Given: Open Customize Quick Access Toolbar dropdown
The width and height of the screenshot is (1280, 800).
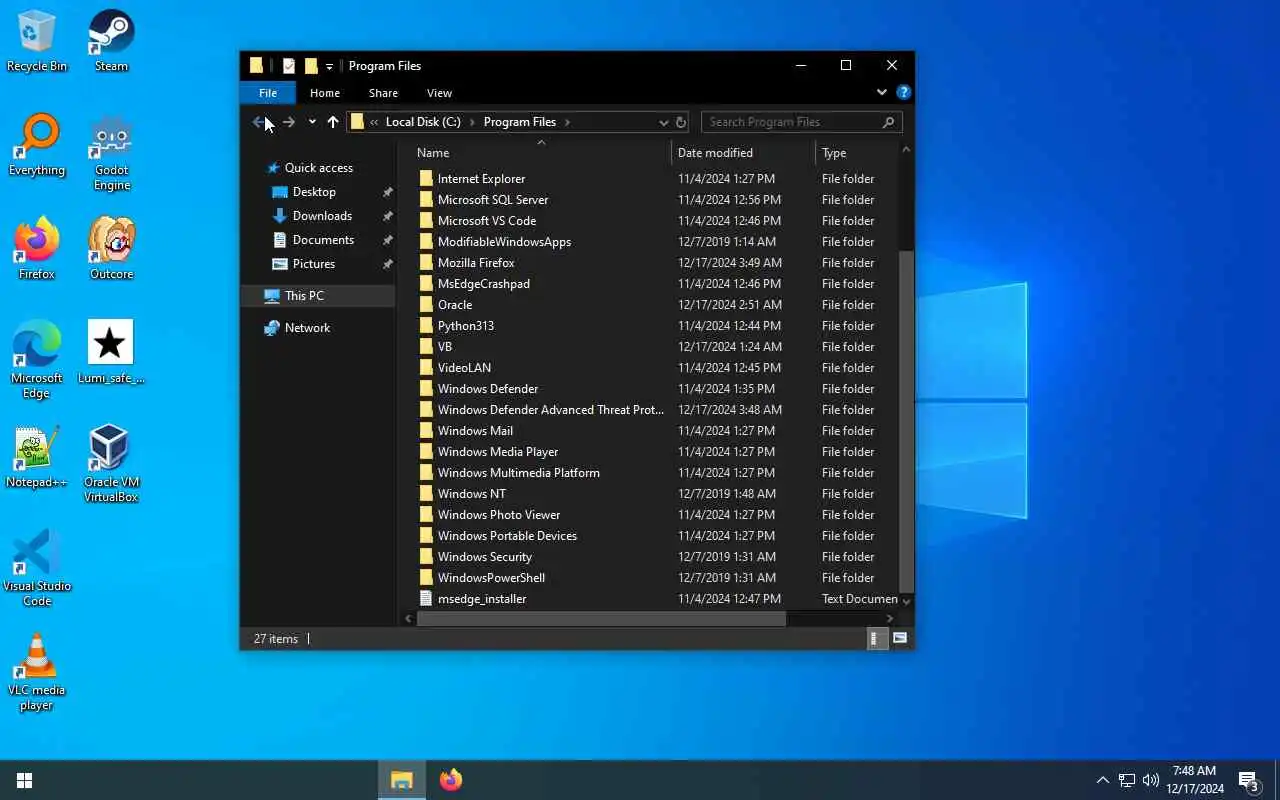Looking at the screenshot, I should point(329,67).
